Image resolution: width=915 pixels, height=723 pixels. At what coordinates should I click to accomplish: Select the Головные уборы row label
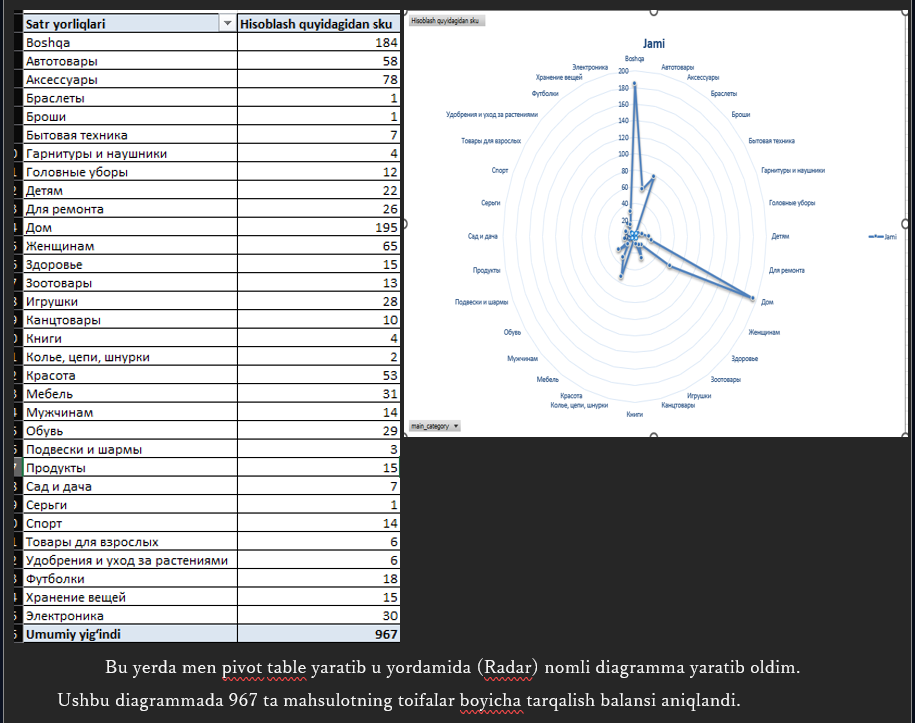coord(130,172)
